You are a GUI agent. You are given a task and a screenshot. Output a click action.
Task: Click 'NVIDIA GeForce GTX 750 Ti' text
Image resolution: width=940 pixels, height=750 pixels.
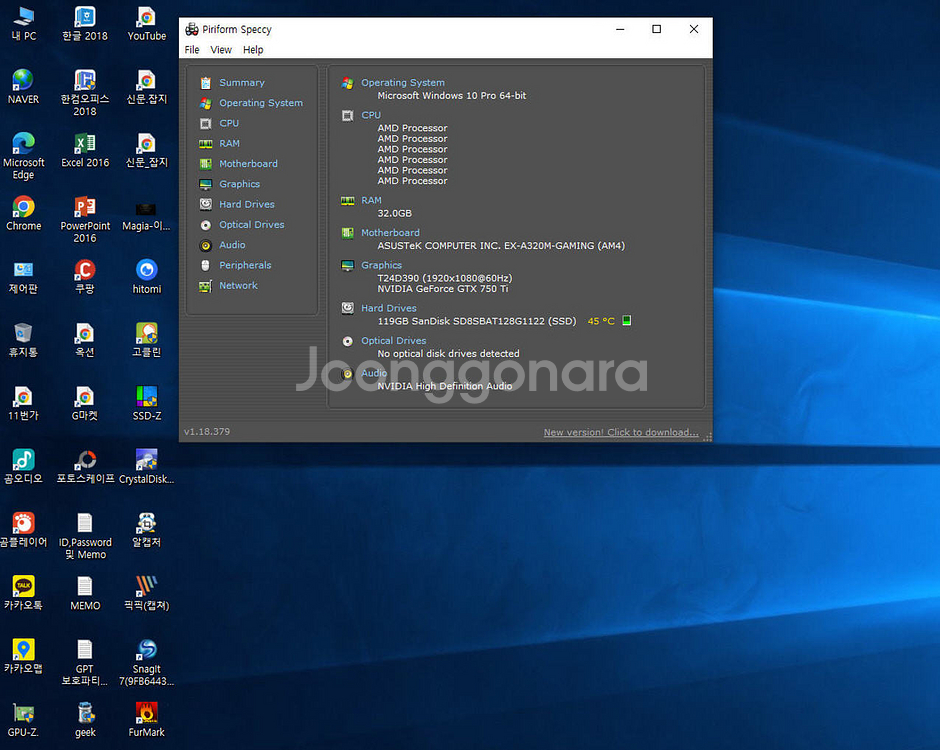pos(442,289)
